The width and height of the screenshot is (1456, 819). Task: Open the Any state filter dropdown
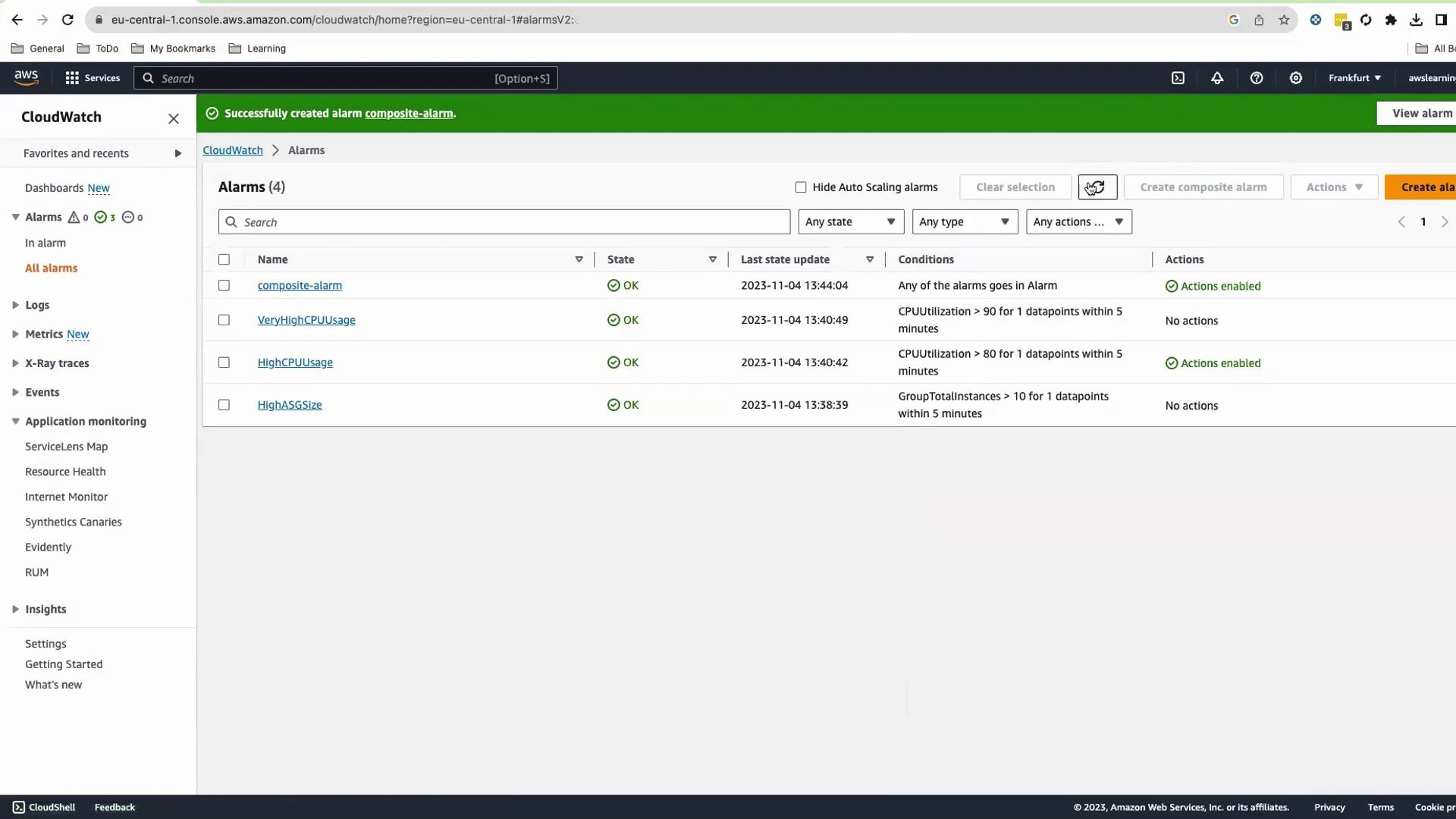pos(850,222)
